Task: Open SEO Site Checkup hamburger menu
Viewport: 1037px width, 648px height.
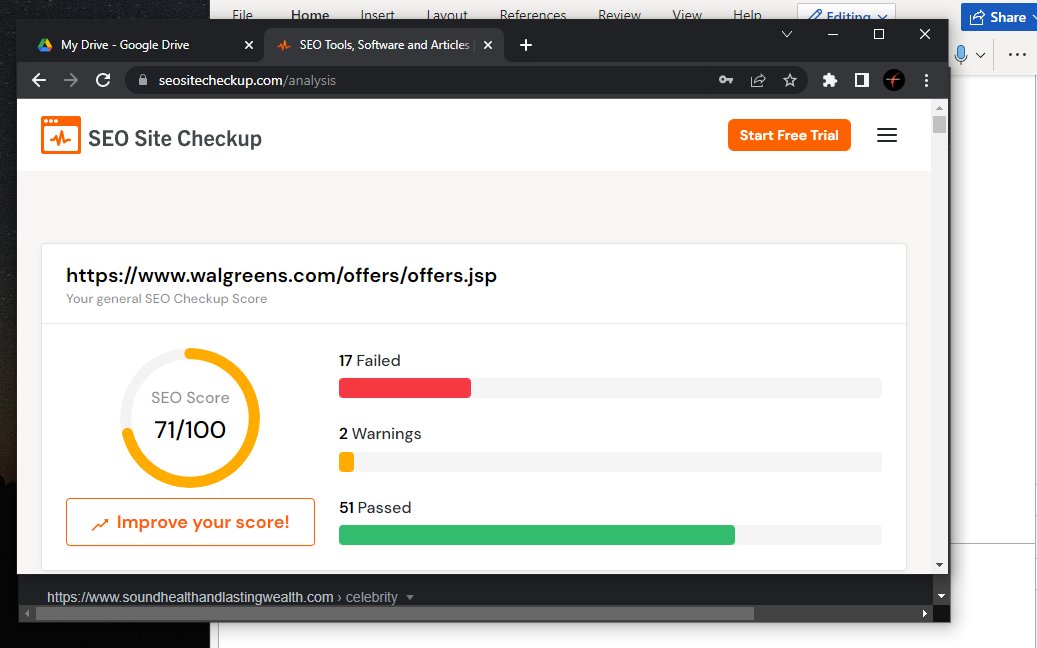Action: 887,135
